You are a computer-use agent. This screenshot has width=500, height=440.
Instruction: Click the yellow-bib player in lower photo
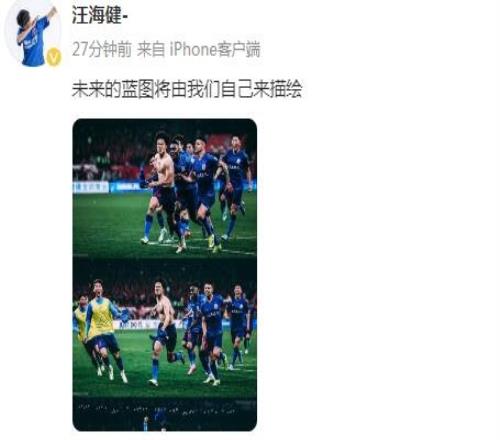(102, 330)
